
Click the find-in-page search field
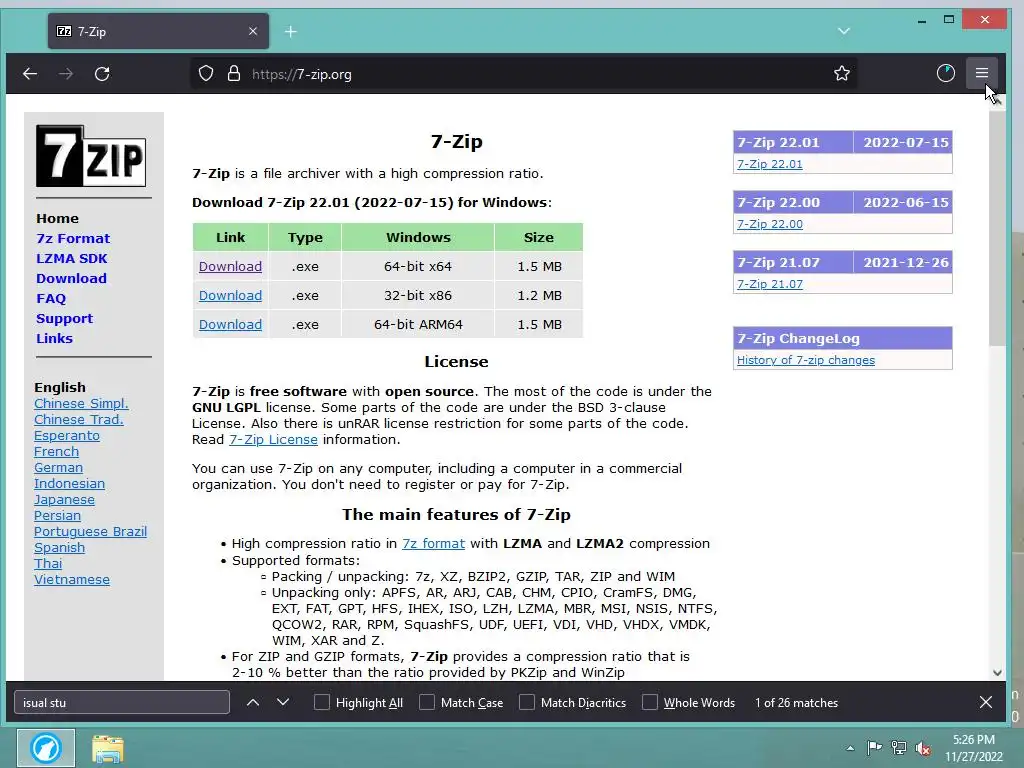click(x=122, y=703)
